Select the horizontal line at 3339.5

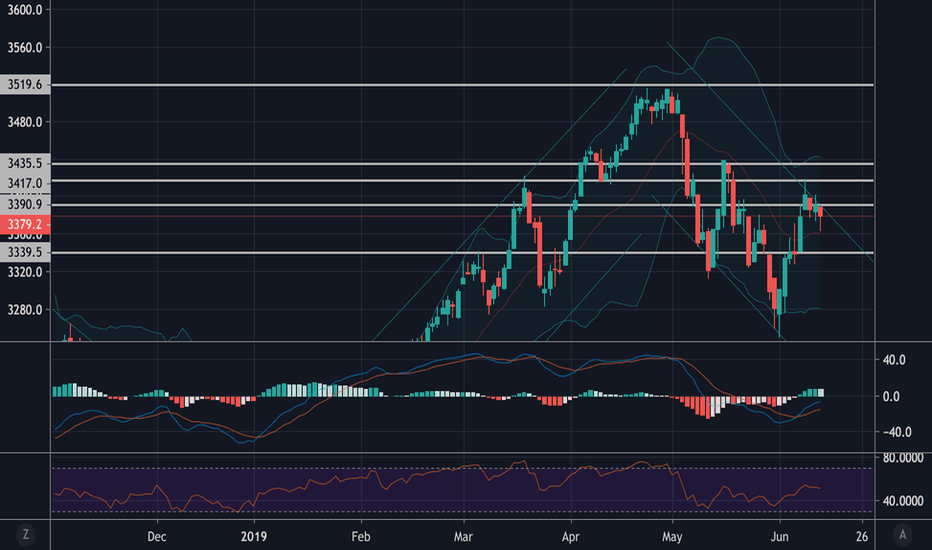point(462,253)
